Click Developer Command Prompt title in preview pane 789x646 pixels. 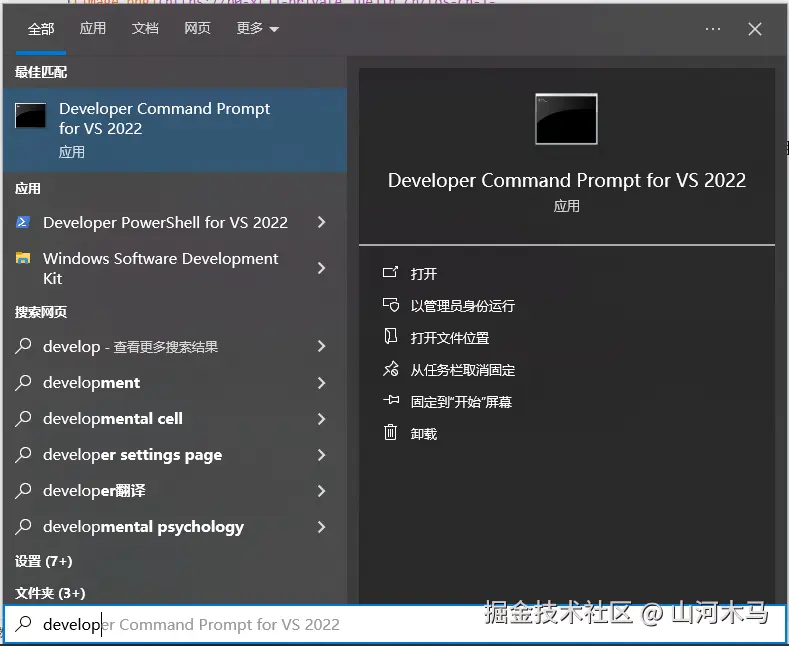[x=567, y=180]
